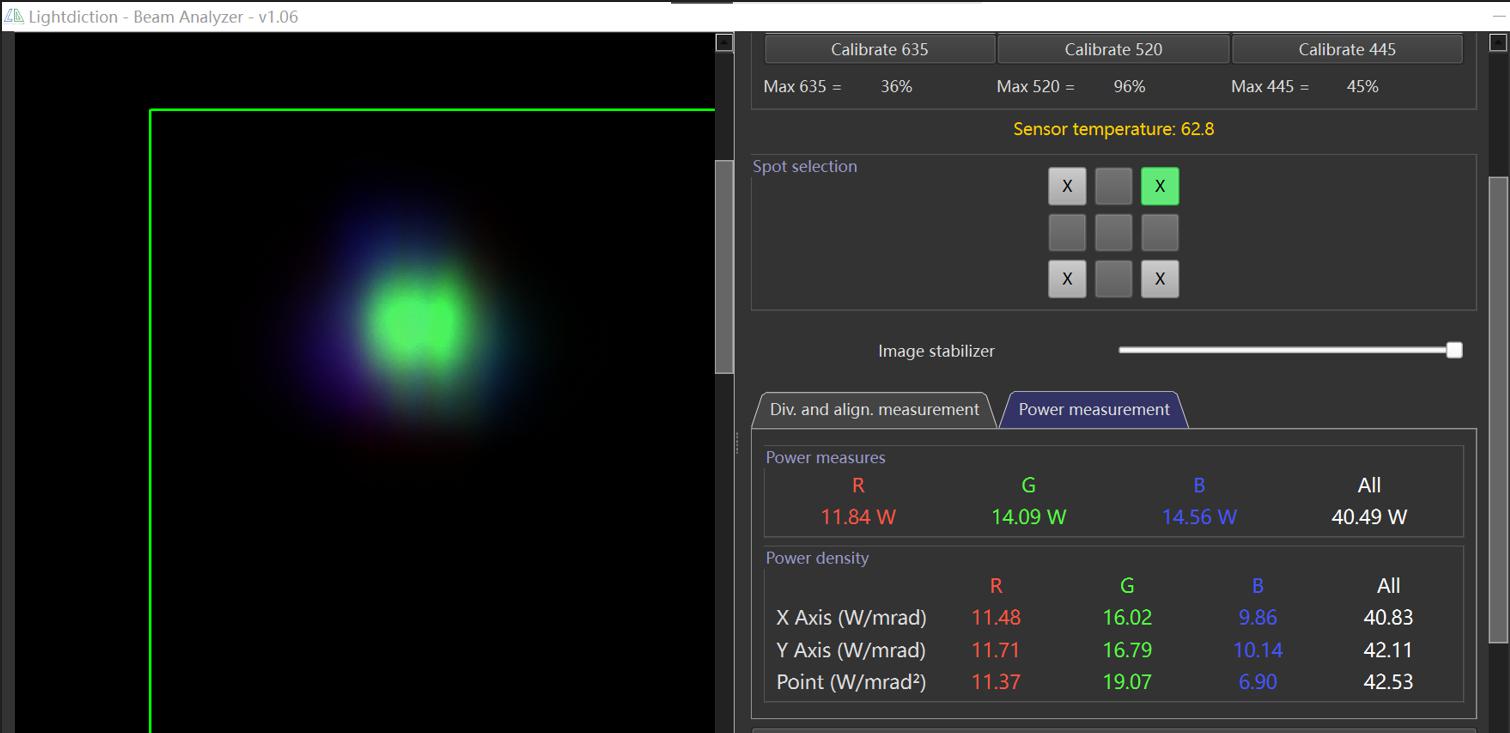Click the Point blue value 6.90
Image resolution: width=1510 pixels, height=733 pixels.
(1257, 682)
